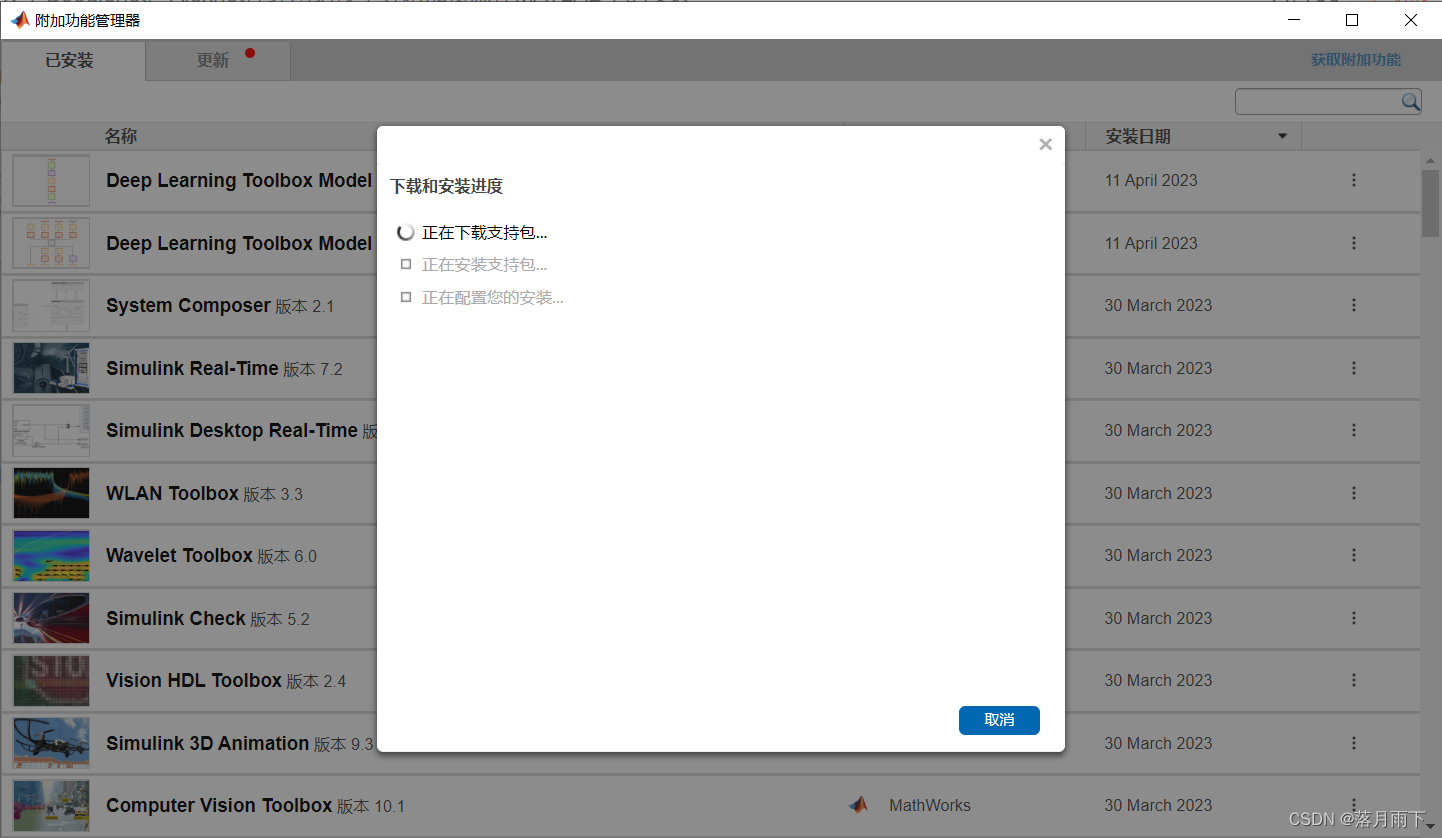This screenshot has height=838, width=1442.
Task: Cancel the support package download
Action: click(x=999, y=720)
